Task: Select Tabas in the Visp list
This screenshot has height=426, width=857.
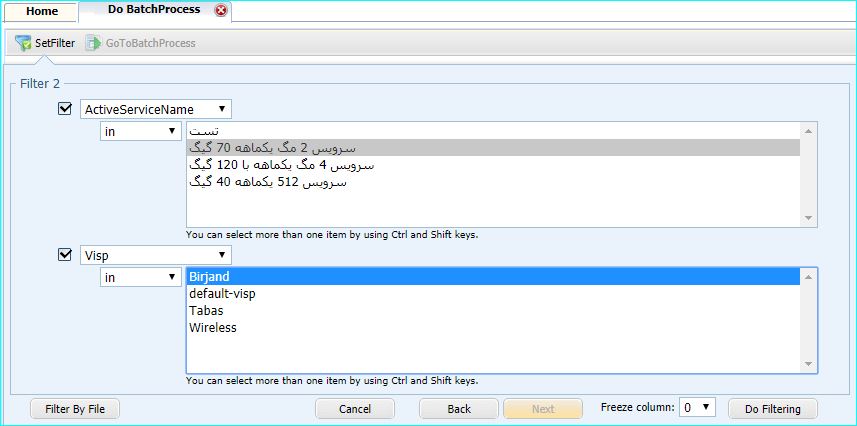Action: pyautogui.click(x=206, y=310)
